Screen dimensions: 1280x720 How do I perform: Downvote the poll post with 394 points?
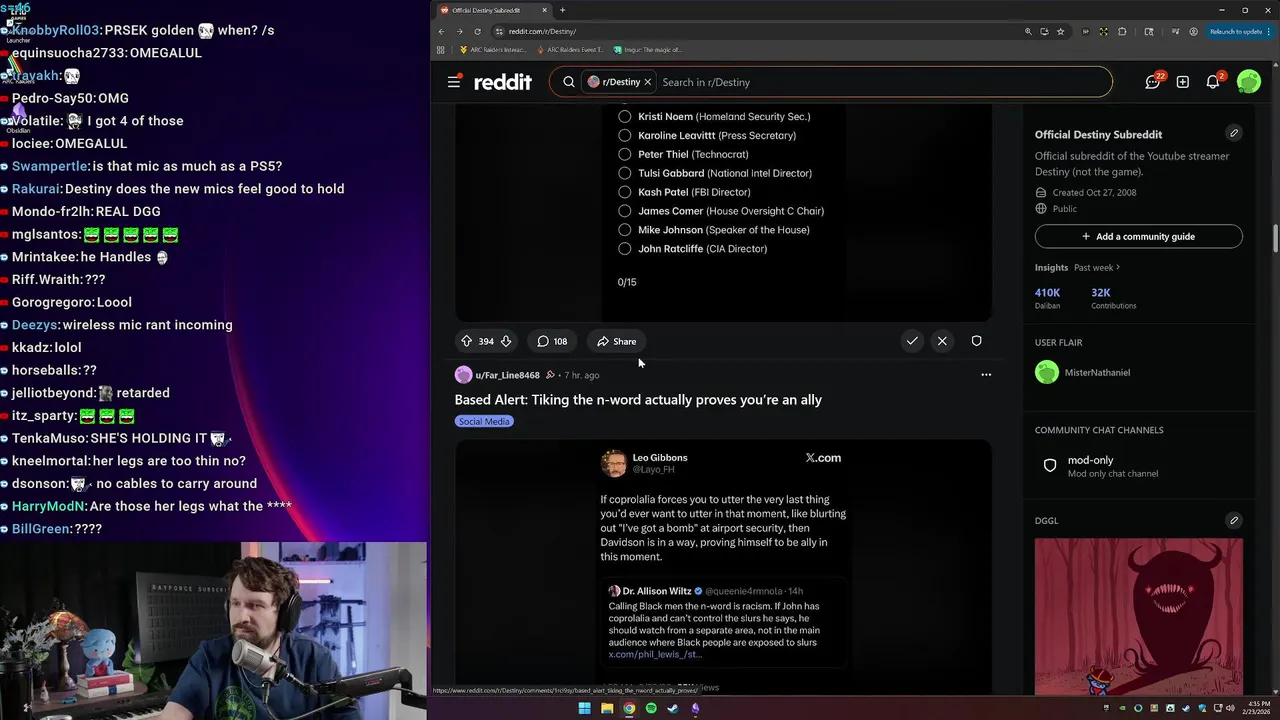pos(506,341)
